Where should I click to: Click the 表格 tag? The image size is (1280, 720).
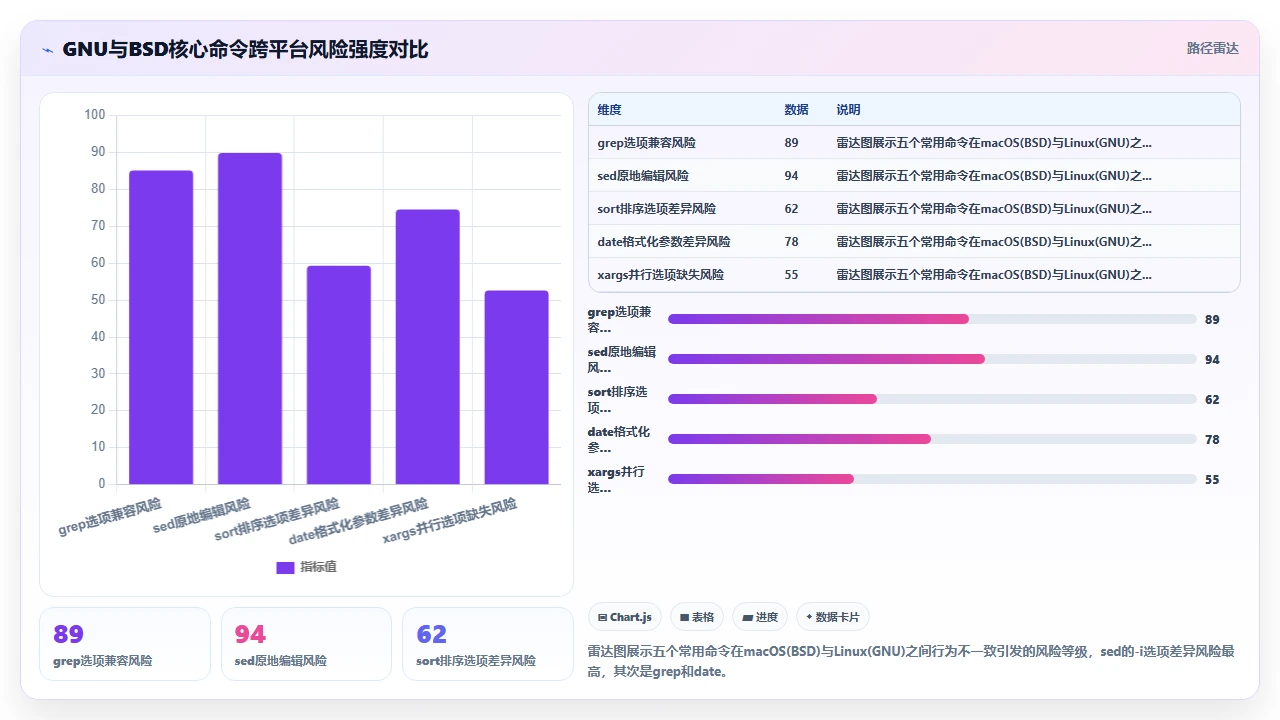click(x=697, y=617)
